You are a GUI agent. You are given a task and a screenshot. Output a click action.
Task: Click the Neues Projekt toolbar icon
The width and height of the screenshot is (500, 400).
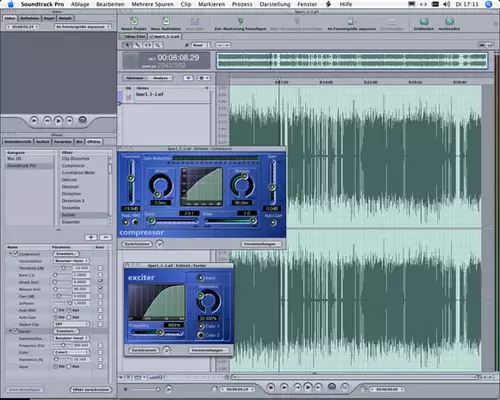[x=134, y=21]
